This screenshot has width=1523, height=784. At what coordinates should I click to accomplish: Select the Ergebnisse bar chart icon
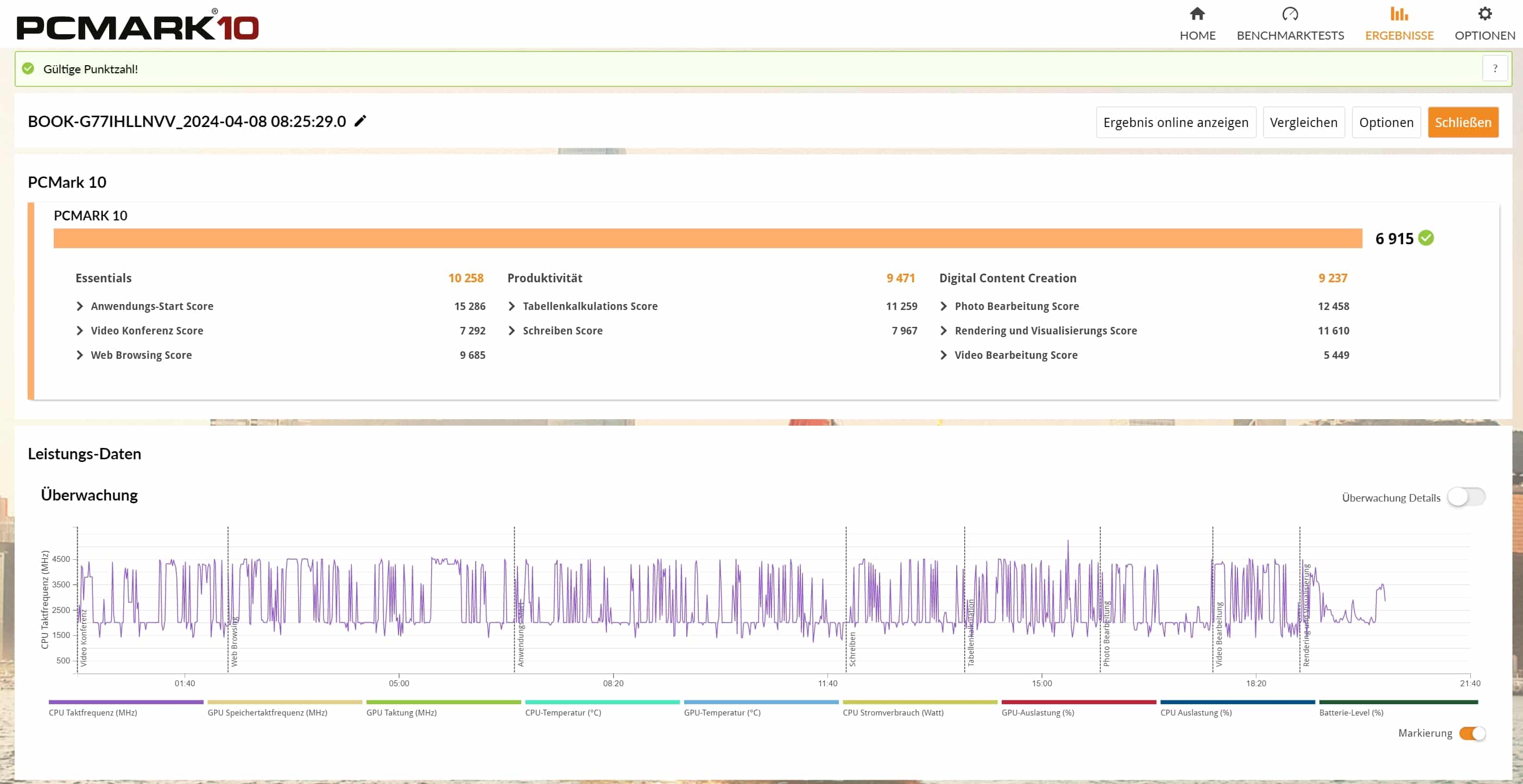point(1398,14)
